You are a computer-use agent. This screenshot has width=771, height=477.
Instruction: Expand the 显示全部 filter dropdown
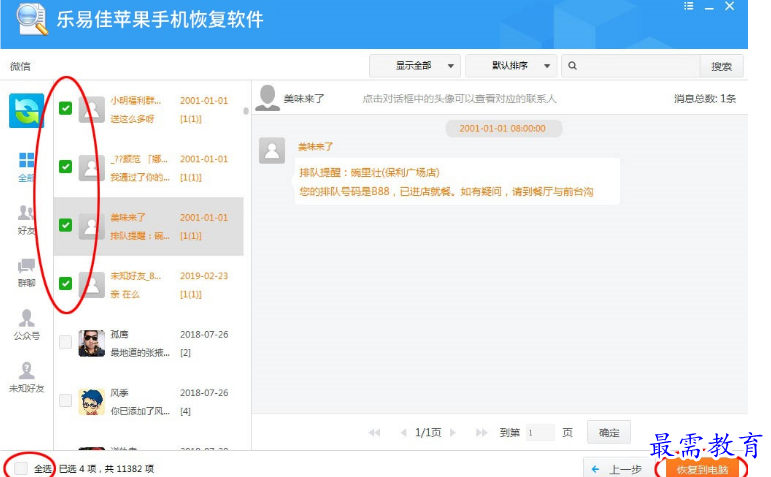[x=415, y=65]
